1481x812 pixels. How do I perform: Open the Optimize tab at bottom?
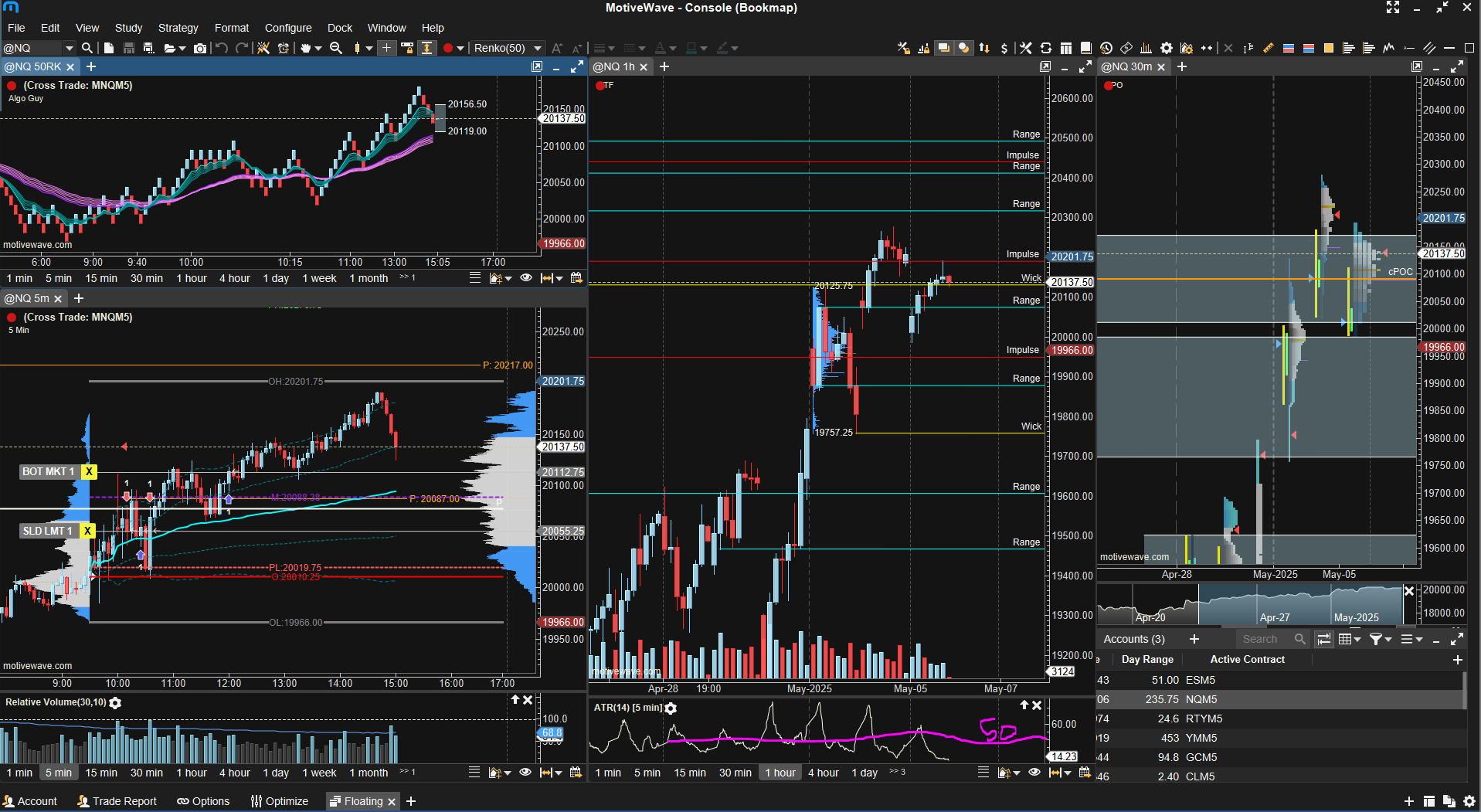280,801
